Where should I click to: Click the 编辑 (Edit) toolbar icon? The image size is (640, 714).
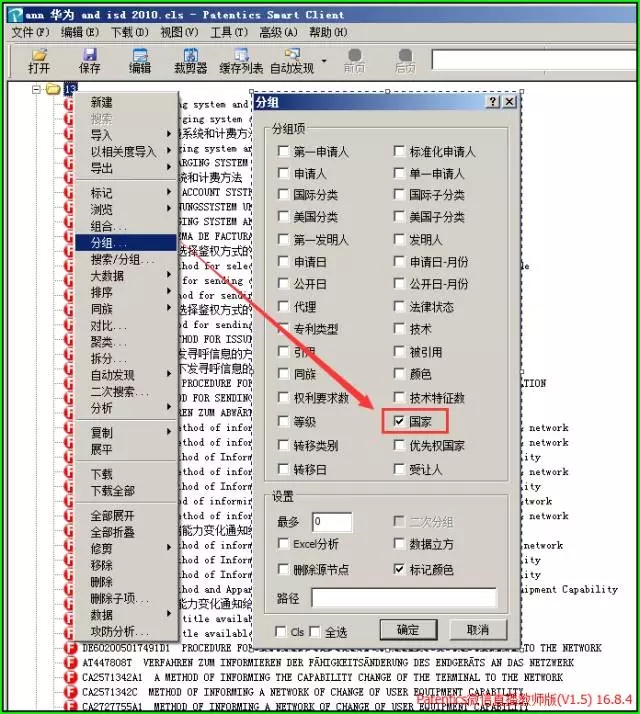click(139, 60)
